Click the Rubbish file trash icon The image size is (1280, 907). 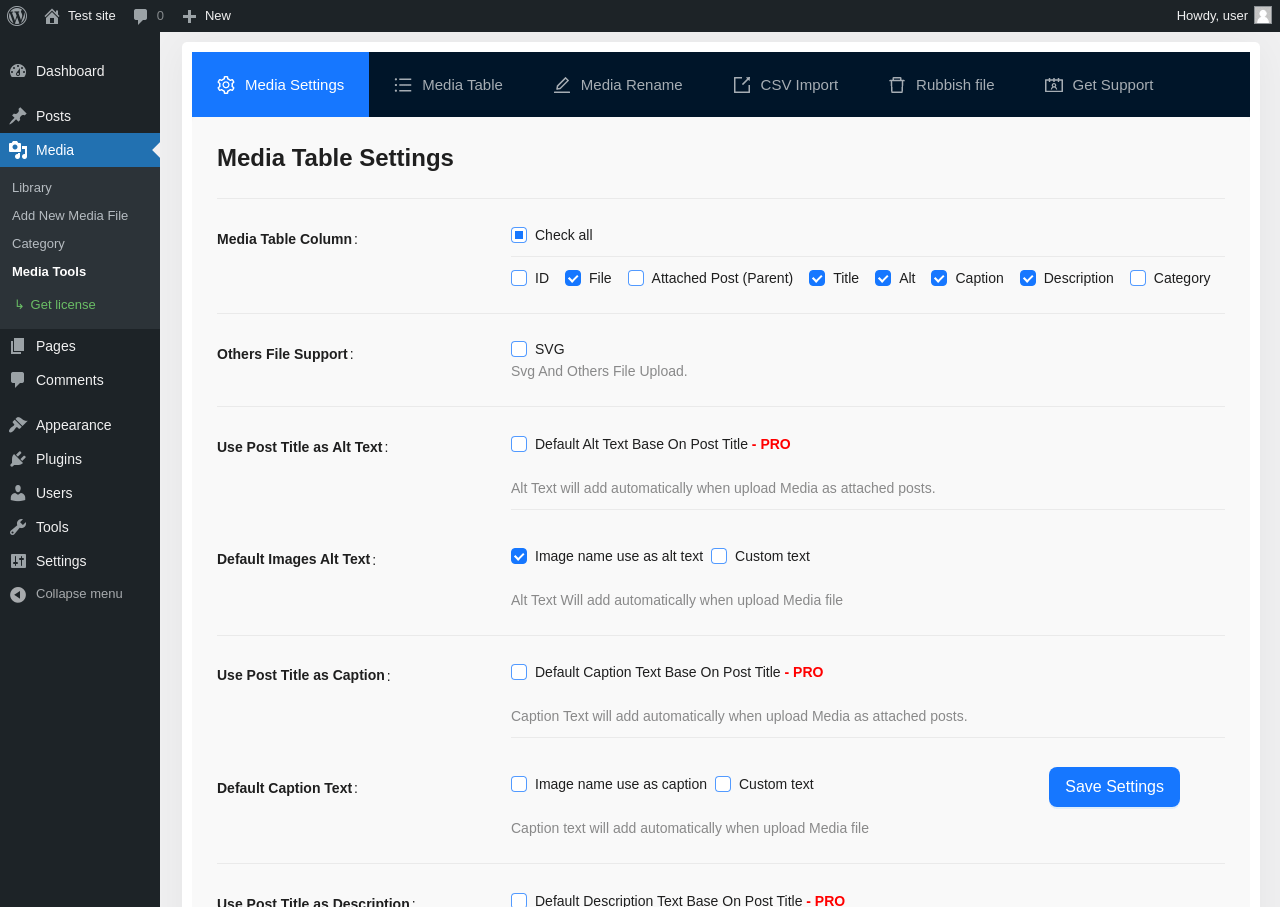pyautogui.click(x=897, y=85)
